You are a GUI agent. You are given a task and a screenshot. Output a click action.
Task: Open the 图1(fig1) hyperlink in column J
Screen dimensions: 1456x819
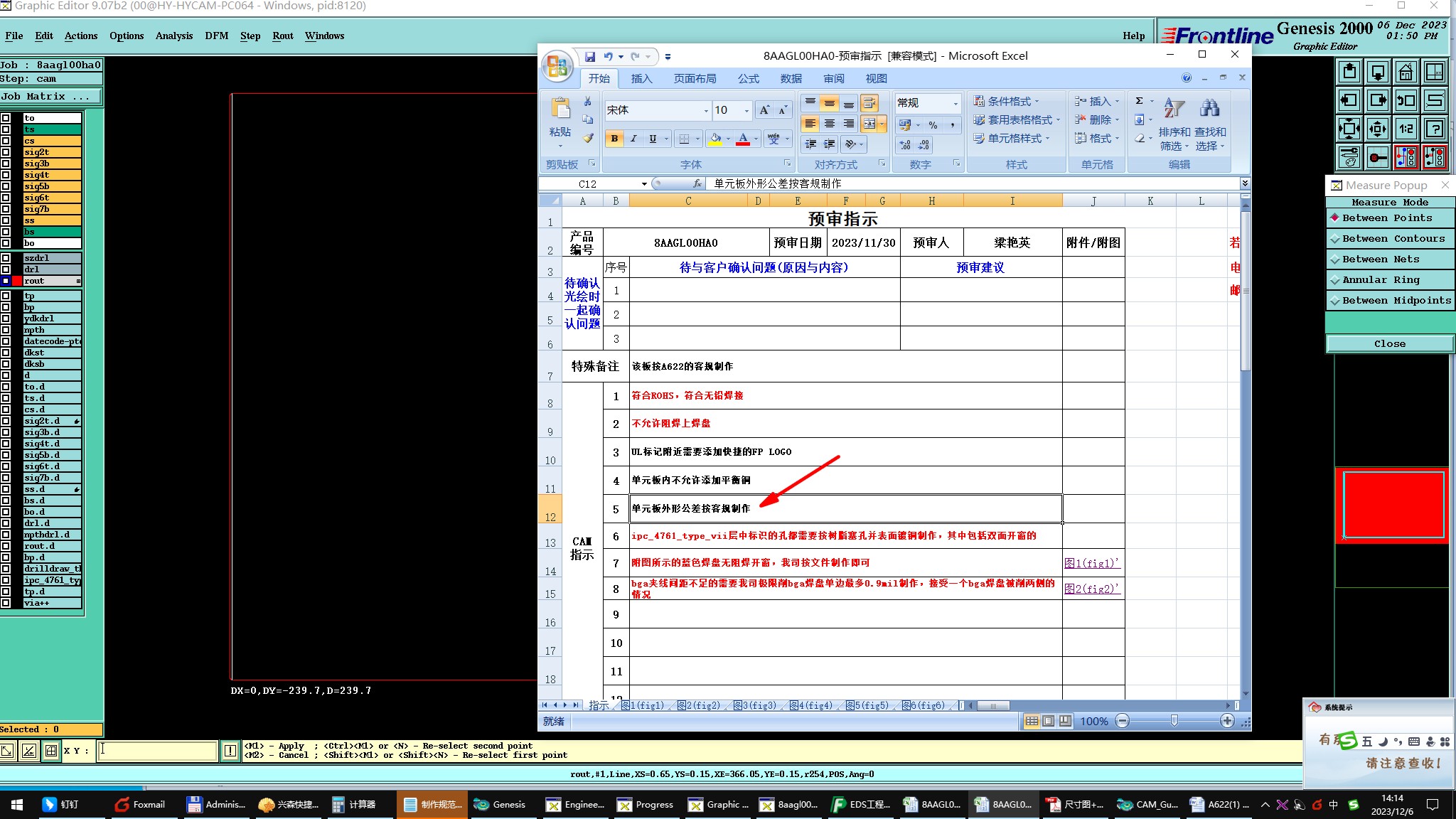coord(1091,563)
